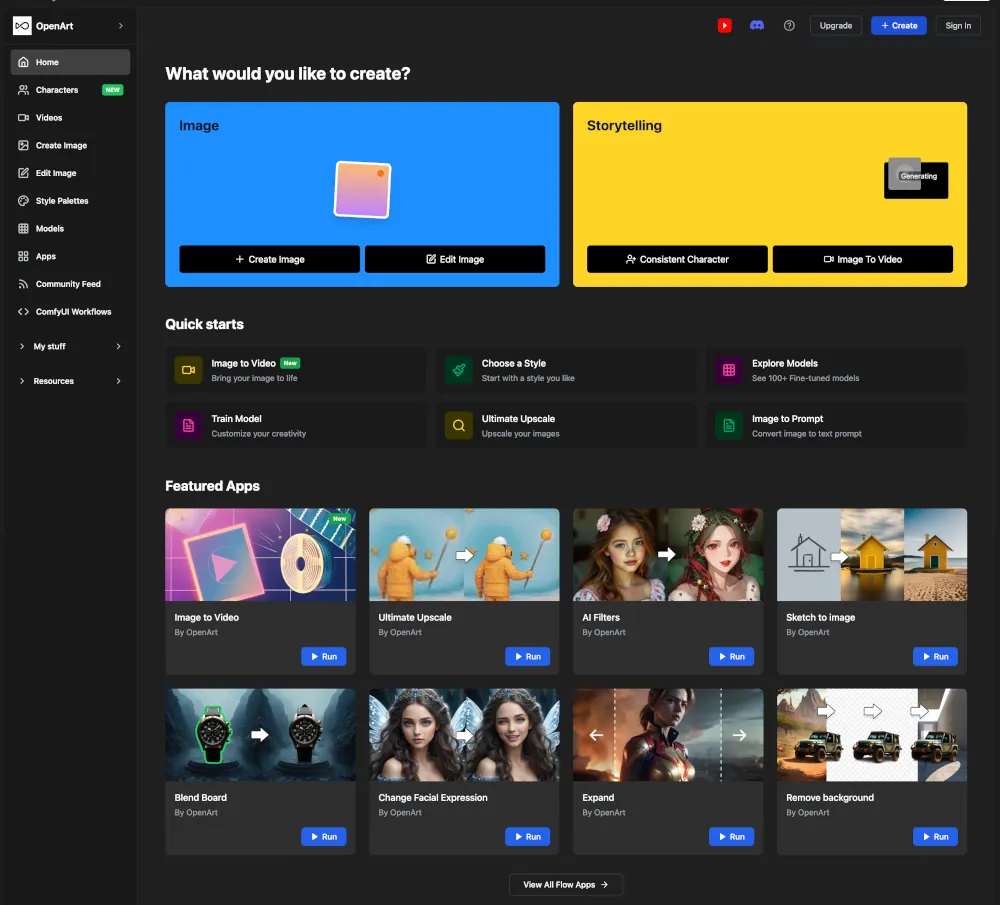
Task: Run the Sketch to image app
Action: point(936,656)
